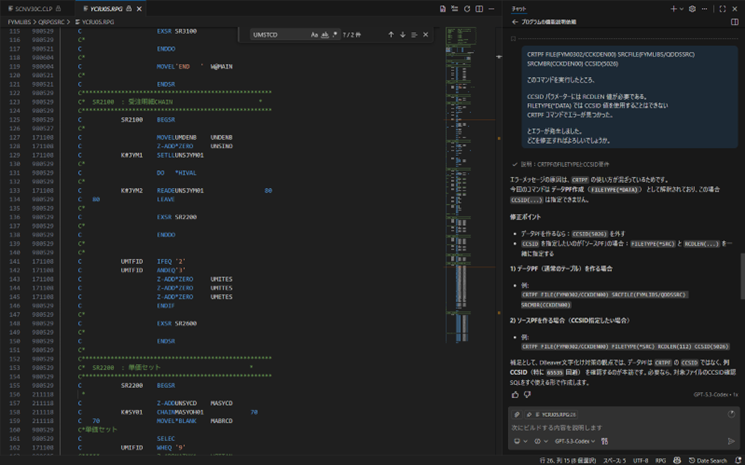The width and height of the screenshot is (745, 465).
Task: Open the notifications bell in status bar
Action: [736, 460]
